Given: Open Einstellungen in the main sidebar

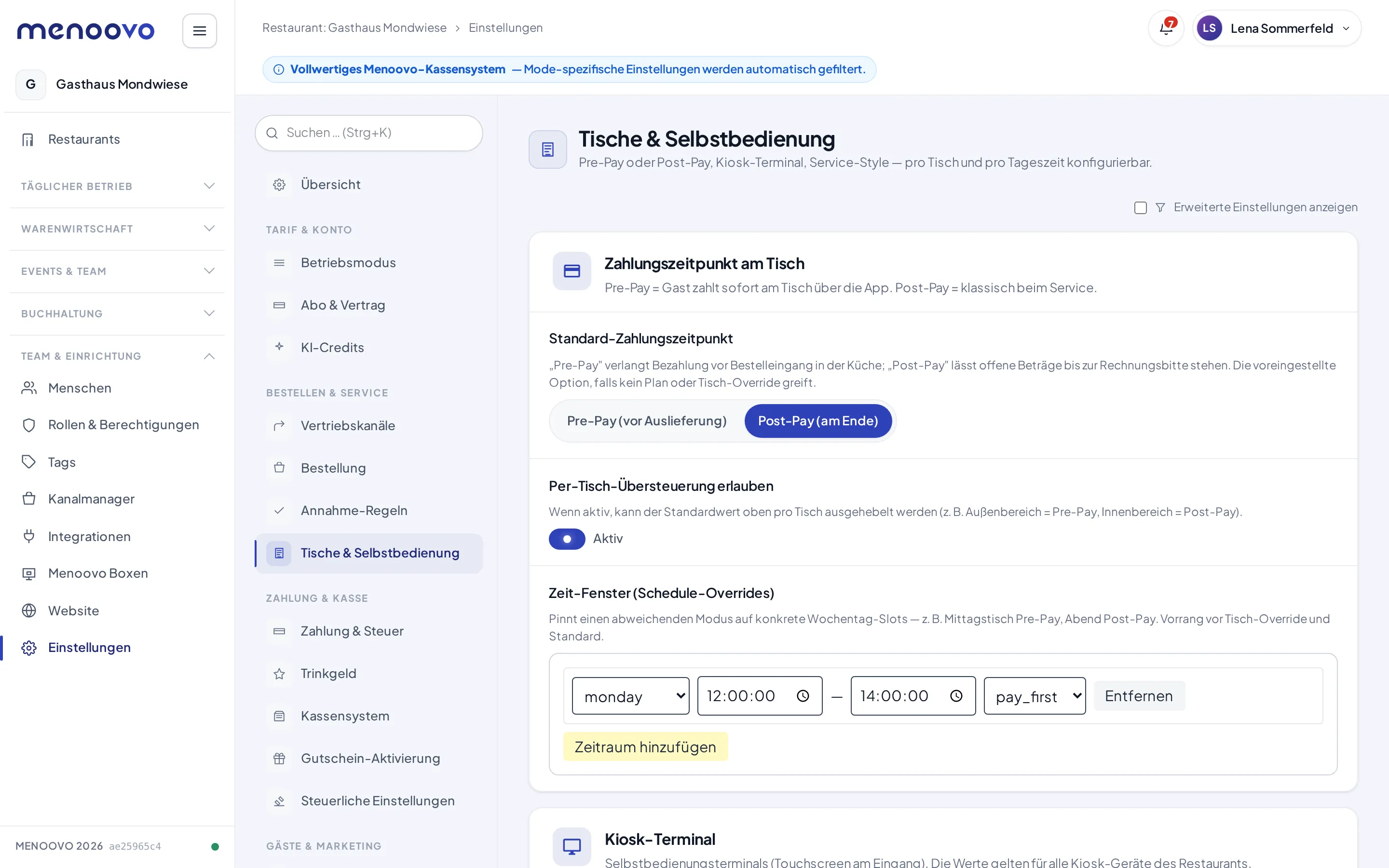Looking at the screenshot, I should pos(117,648).
